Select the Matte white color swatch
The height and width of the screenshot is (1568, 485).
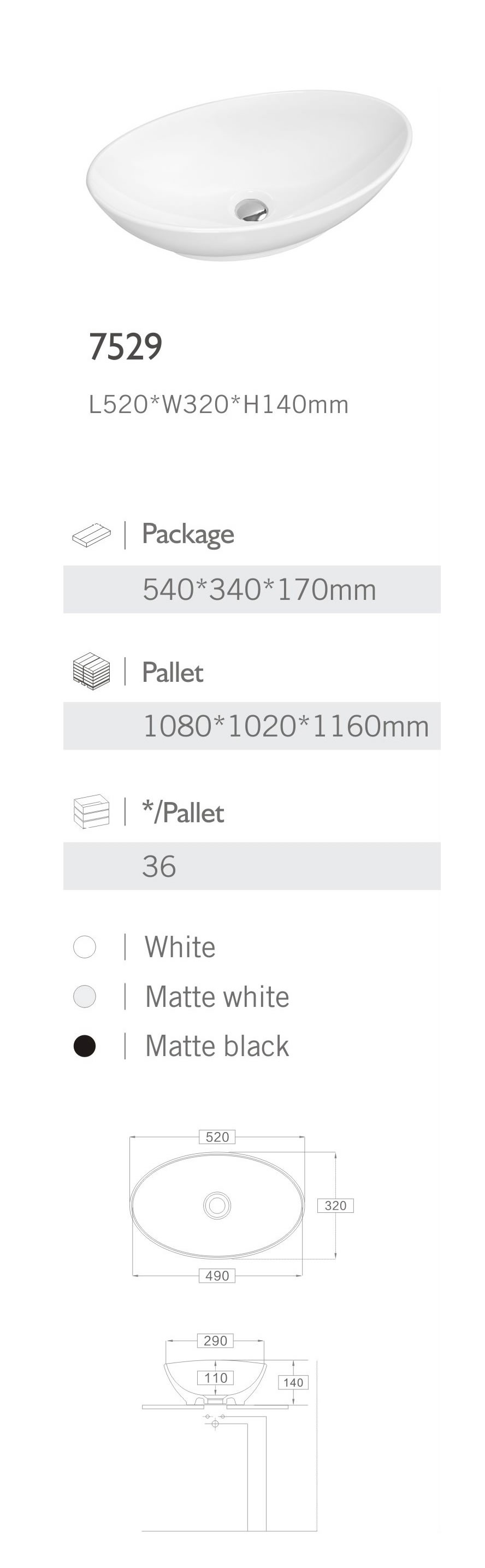pyautogui.click(x=85, y=997)
